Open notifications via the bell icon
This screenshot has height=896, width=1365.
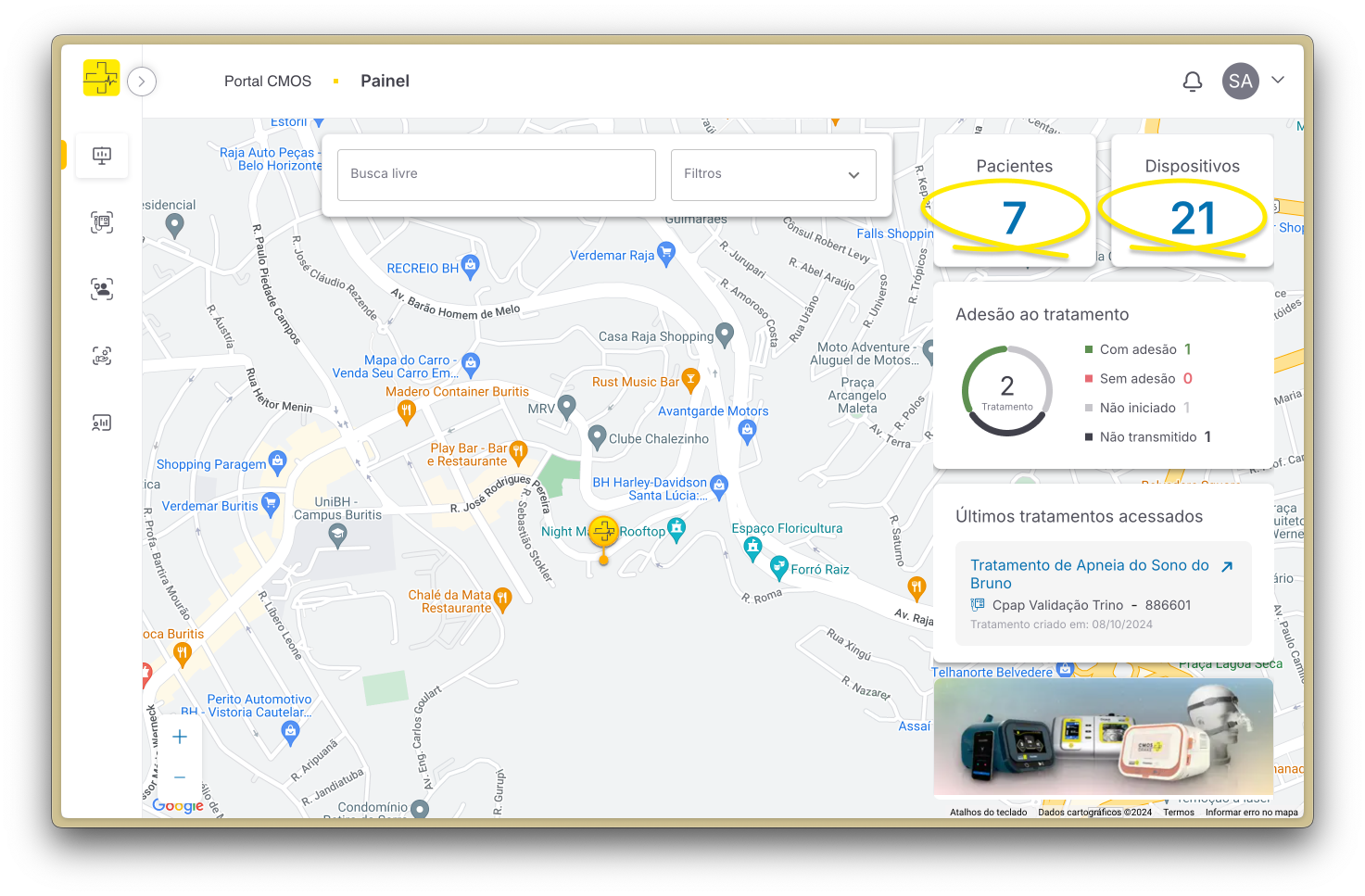pyautogui.click(x=1193, y=81)
